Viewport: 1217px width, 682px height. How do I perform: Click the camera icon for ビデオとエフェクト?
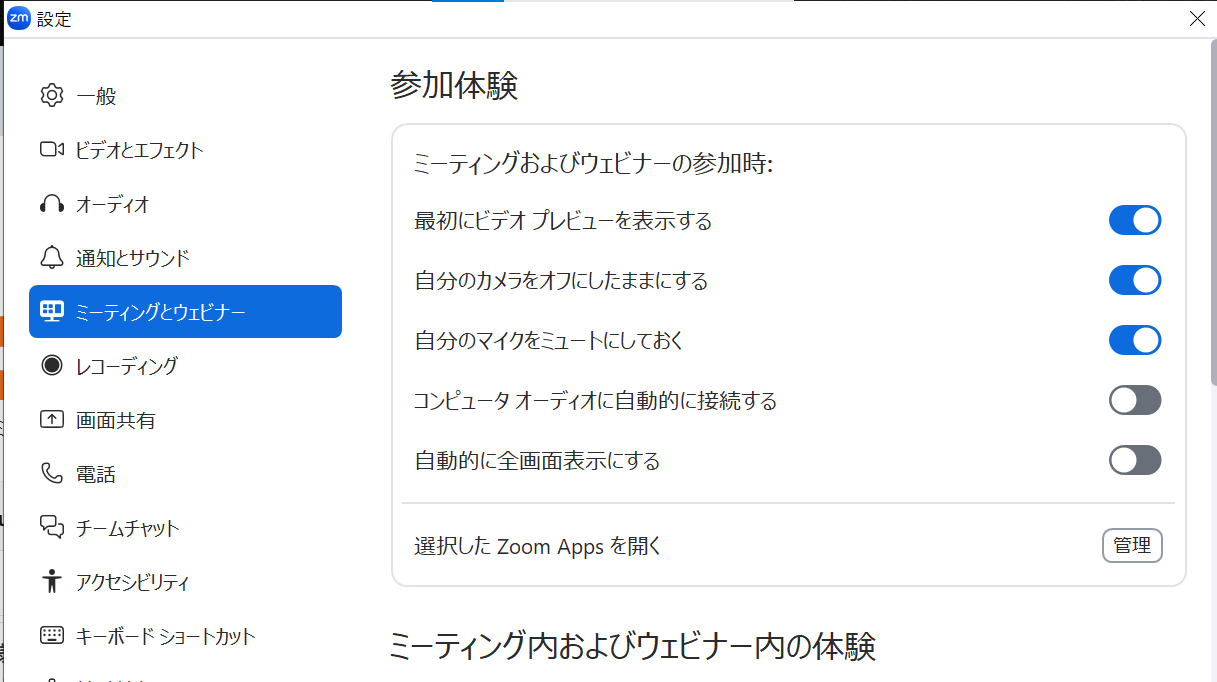tap(51, 150)
